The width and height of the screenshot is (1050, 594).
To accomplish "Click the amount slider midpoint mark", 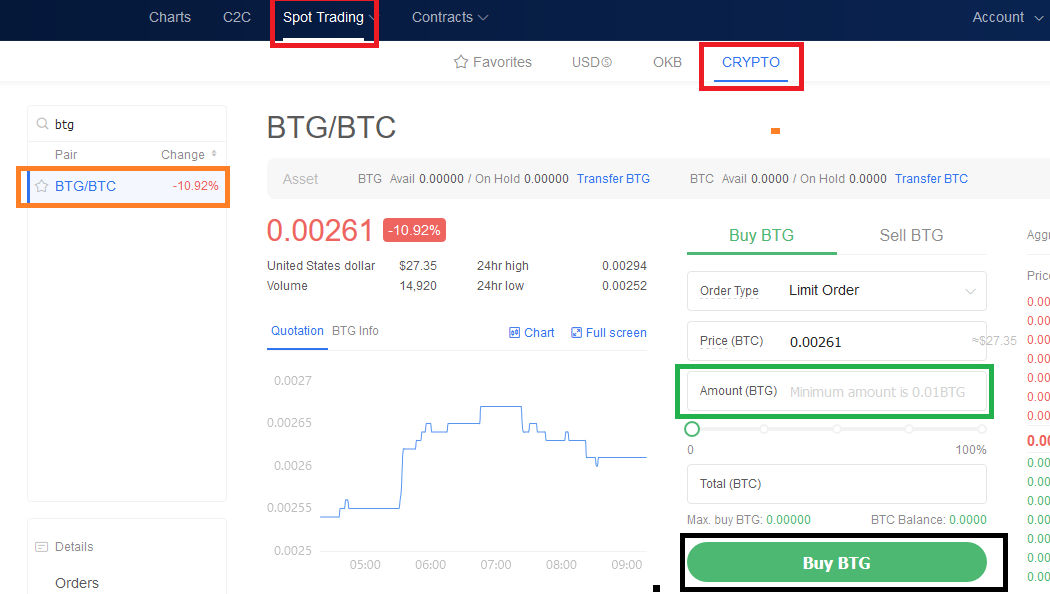I will (x=836, y=429).
